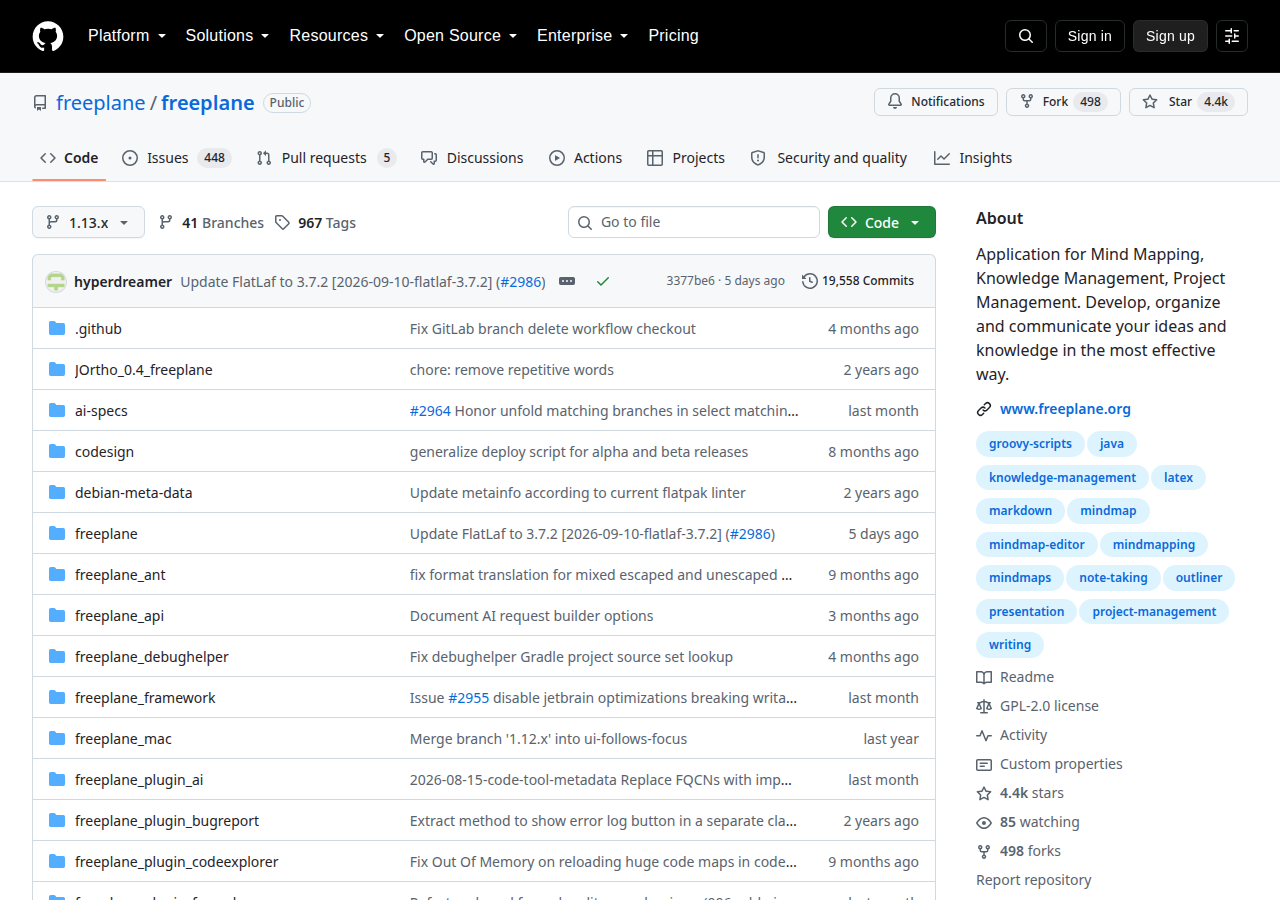
Task: View the 19,558 Commits history
Action: coord(858,281)
